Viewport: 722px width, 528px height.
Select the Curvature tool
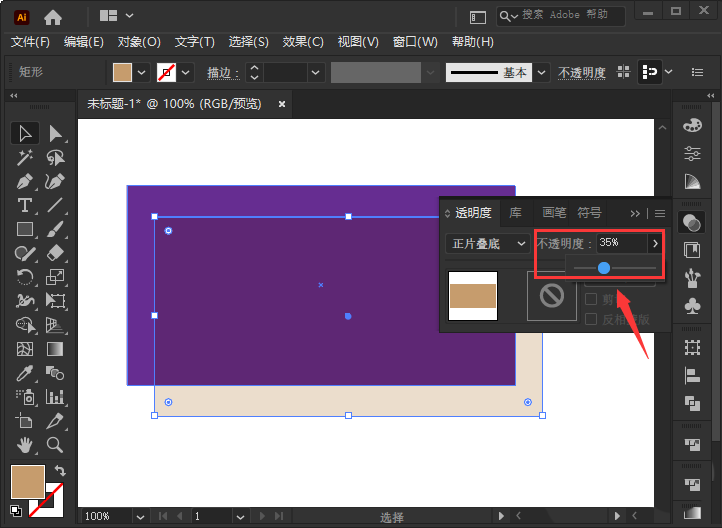coord(55,181)
